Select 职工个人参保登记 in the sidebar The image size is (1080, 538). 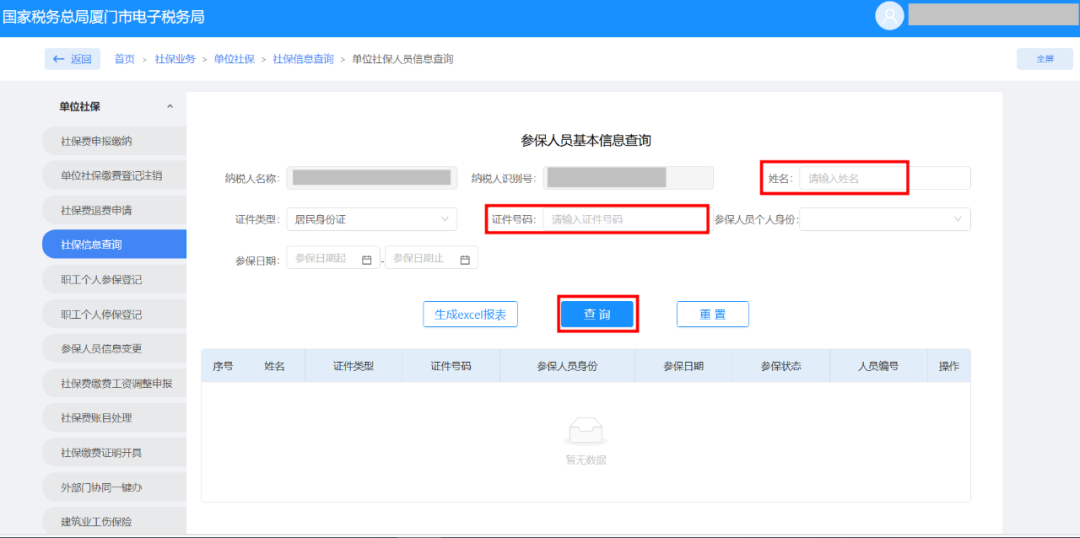[x=114, y=280]
